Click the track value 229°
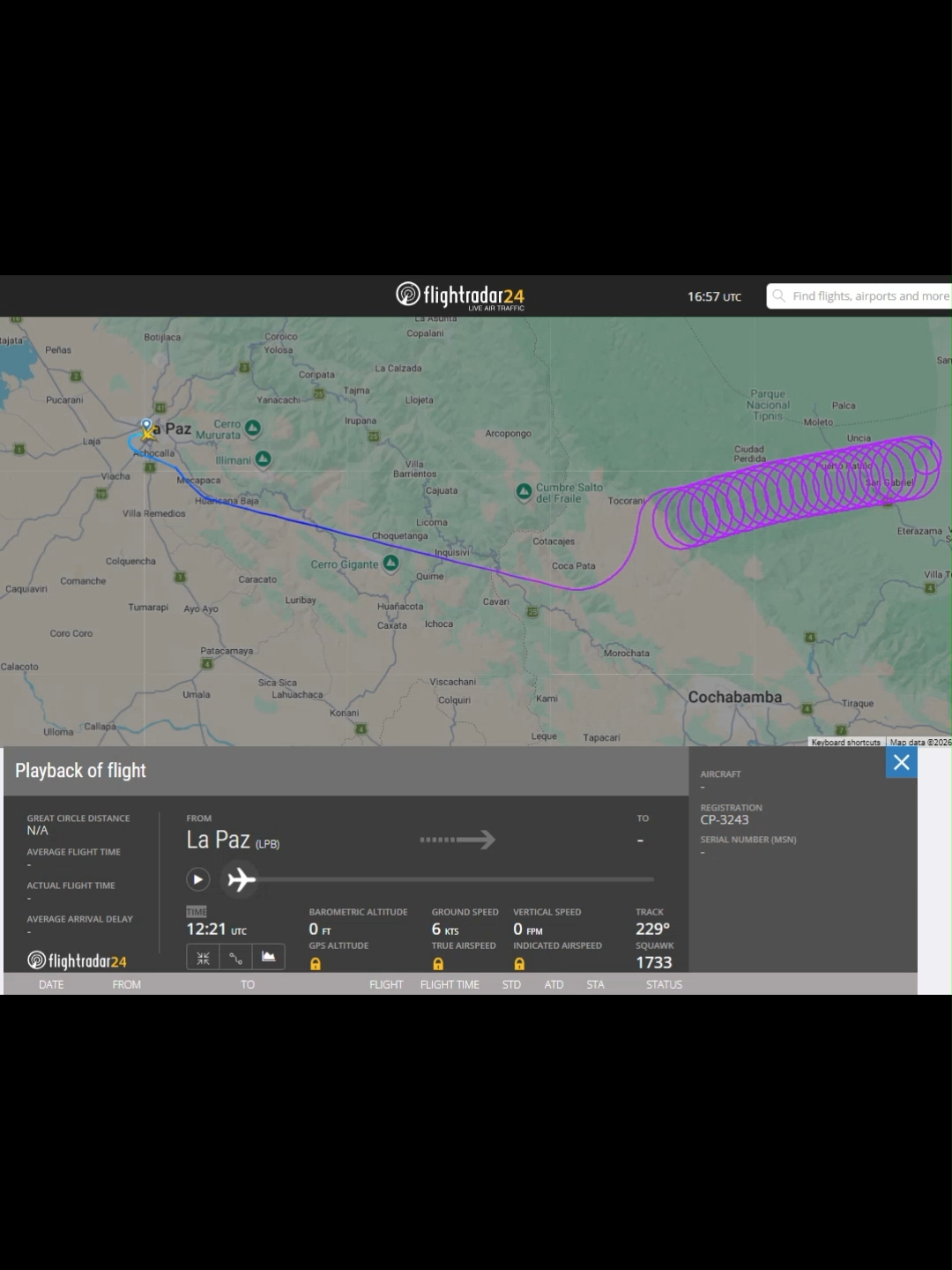This screenshot has height=1270, width=952. click(653, 929)
